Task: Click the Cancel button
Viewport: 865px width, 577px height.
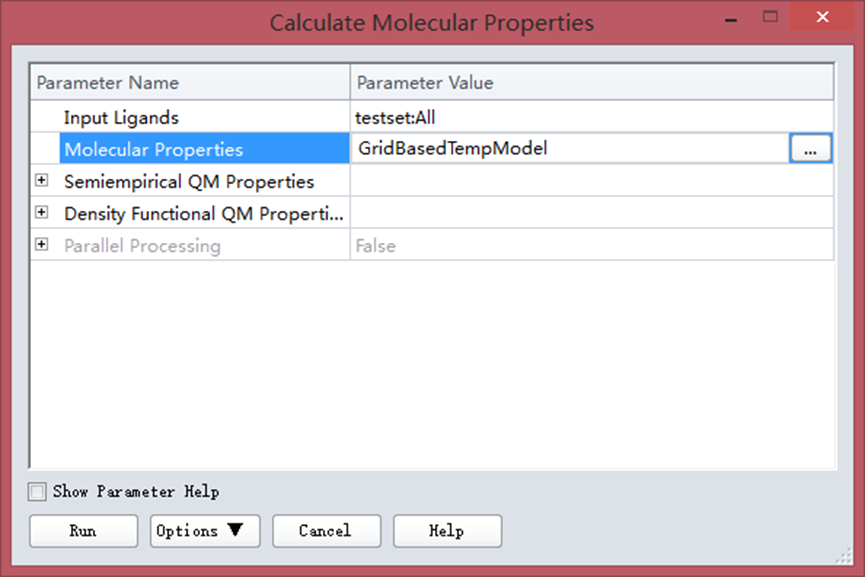Action: [326, 531]
